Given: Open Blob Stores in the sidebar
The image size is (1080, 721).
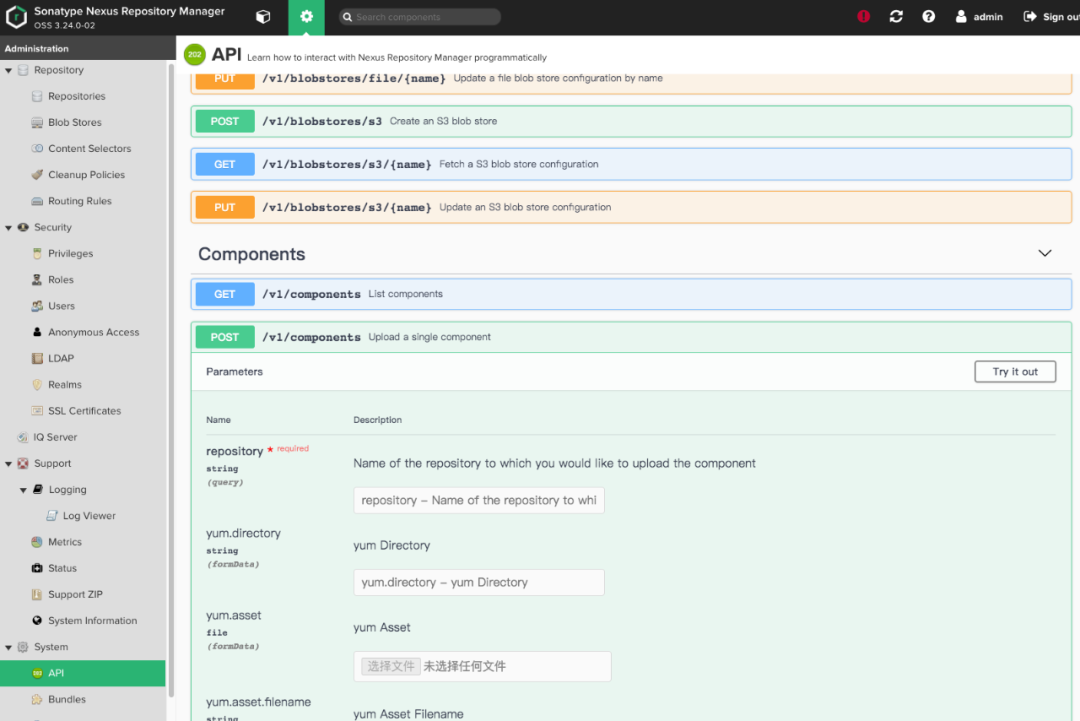Looking at the screenshot, I should coord(74,123).
